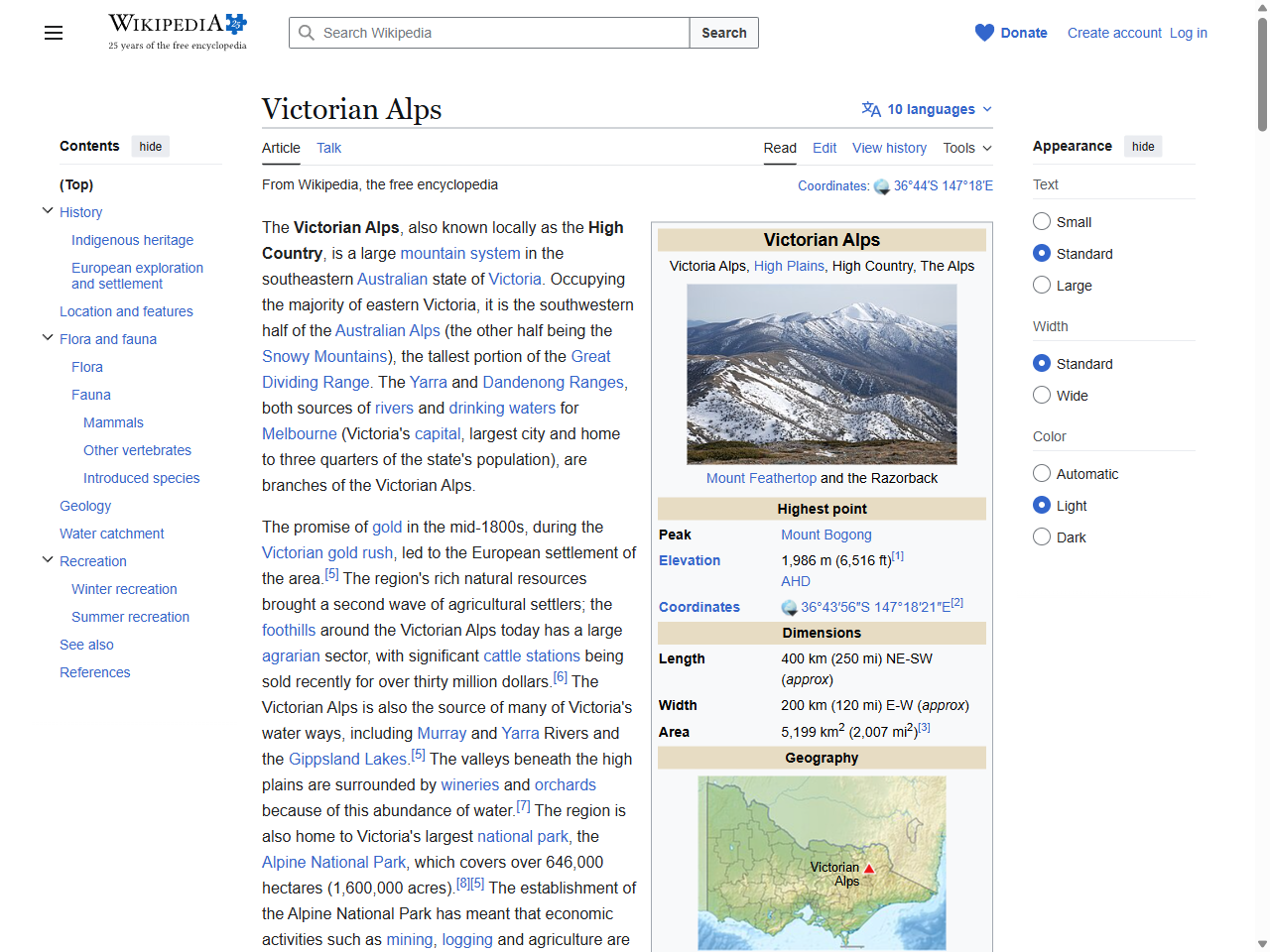1270x952 pixels.
Task: Go to (Top) of contents
Action: (76, 184)
